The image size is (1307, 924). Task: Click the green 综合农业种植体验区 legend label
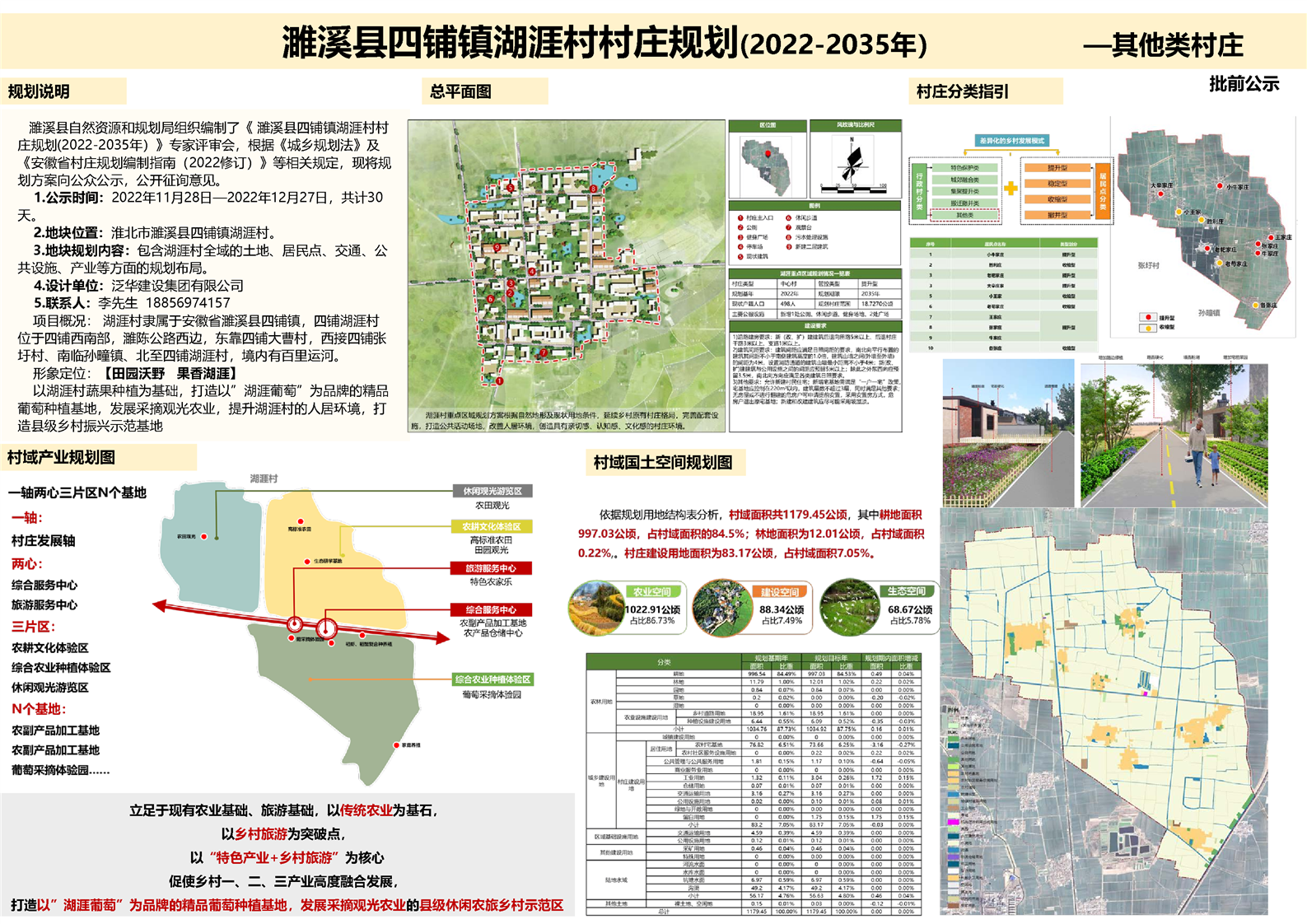pos(492,679)
